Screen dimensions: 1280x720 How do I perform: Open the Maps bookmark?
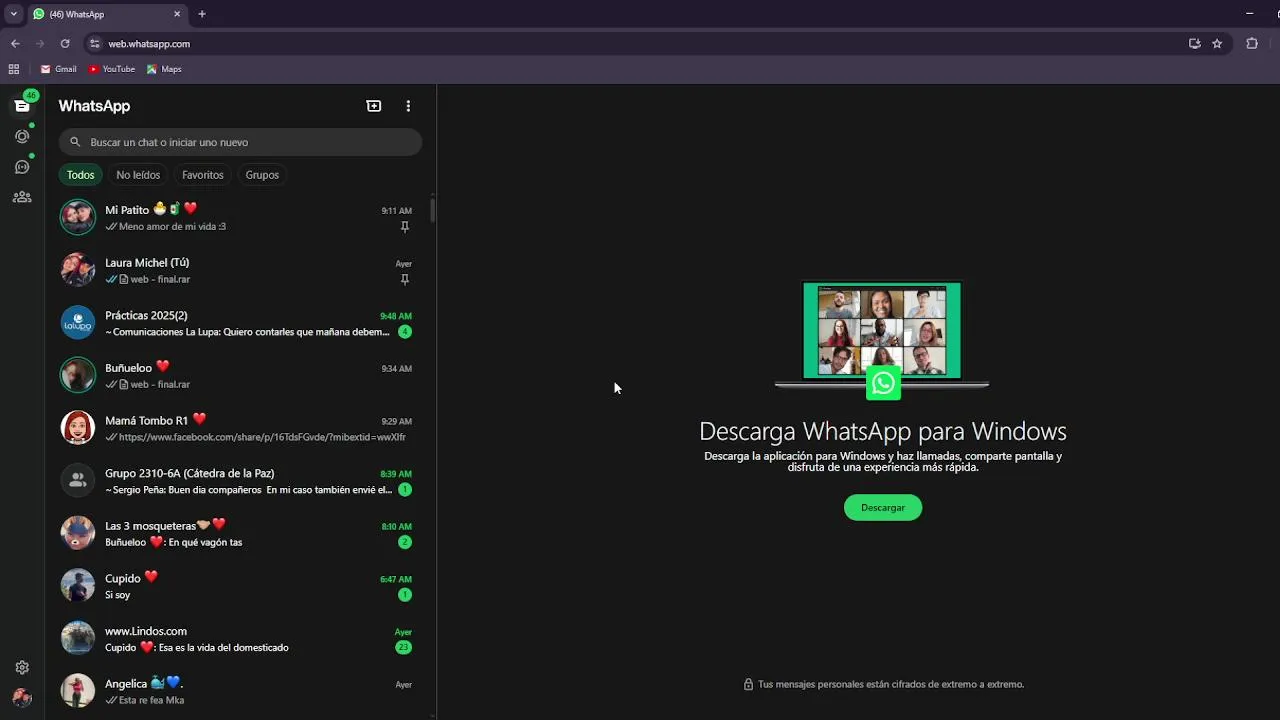(x=164, y=69)
